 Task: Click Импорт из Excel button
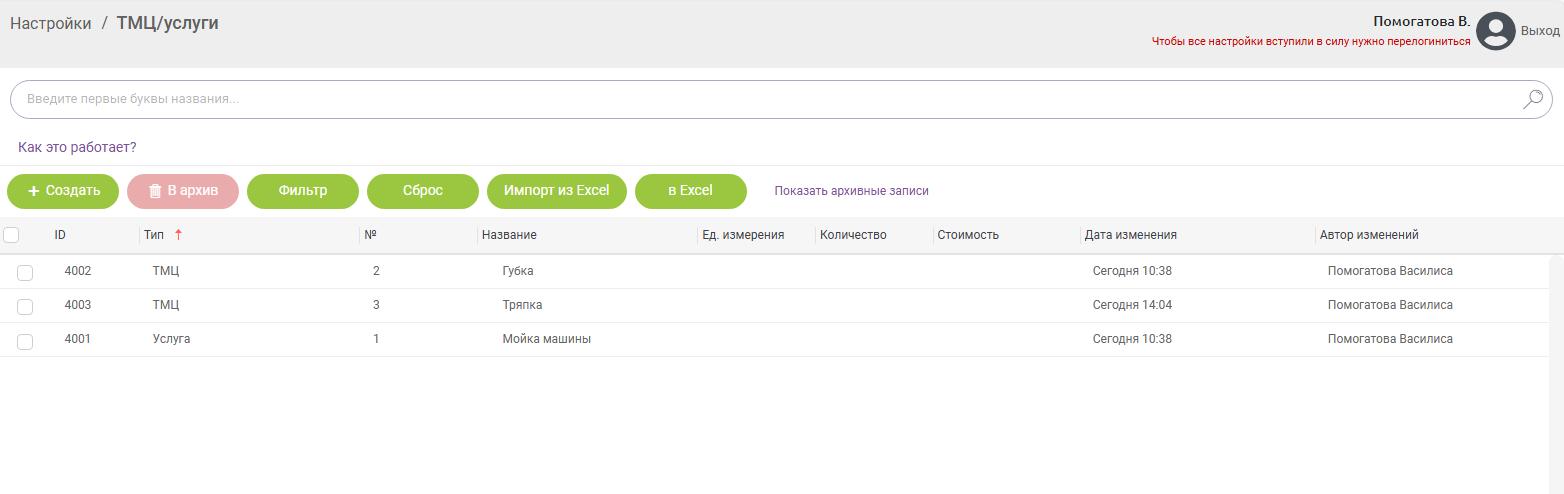tap(556, 191)
